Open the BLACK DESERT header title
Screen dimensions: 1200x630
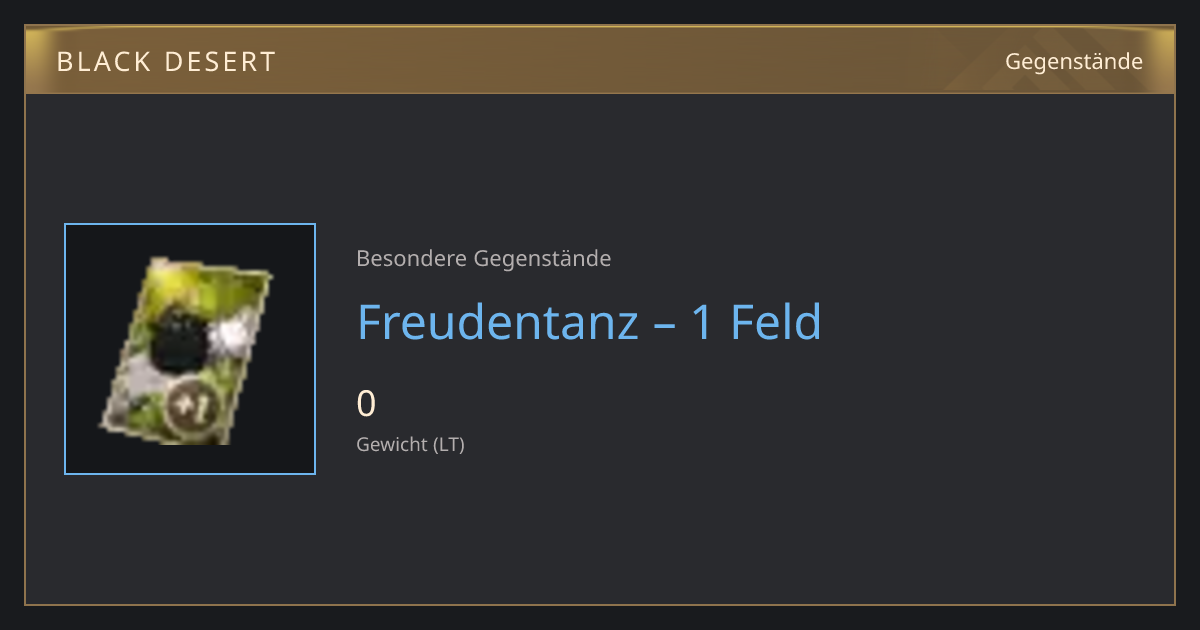166,62
